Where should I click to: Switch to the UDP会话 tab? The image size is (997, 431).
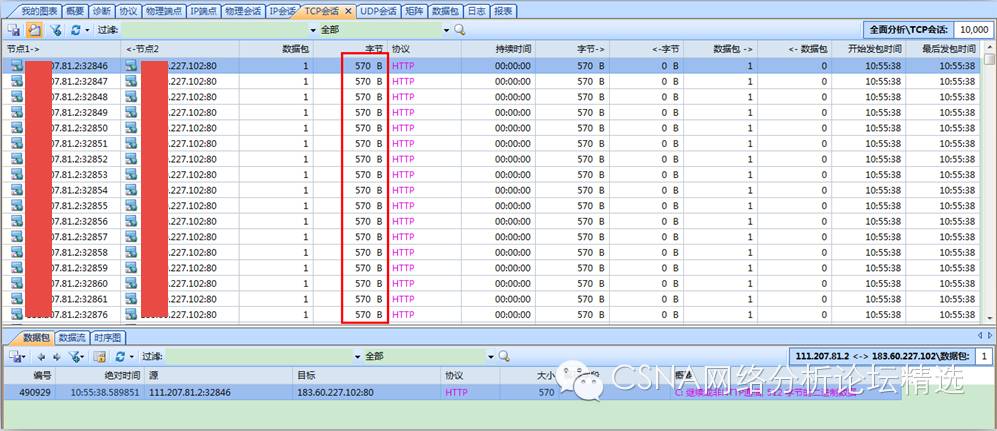pyautogui.click(x=378, y=11)
